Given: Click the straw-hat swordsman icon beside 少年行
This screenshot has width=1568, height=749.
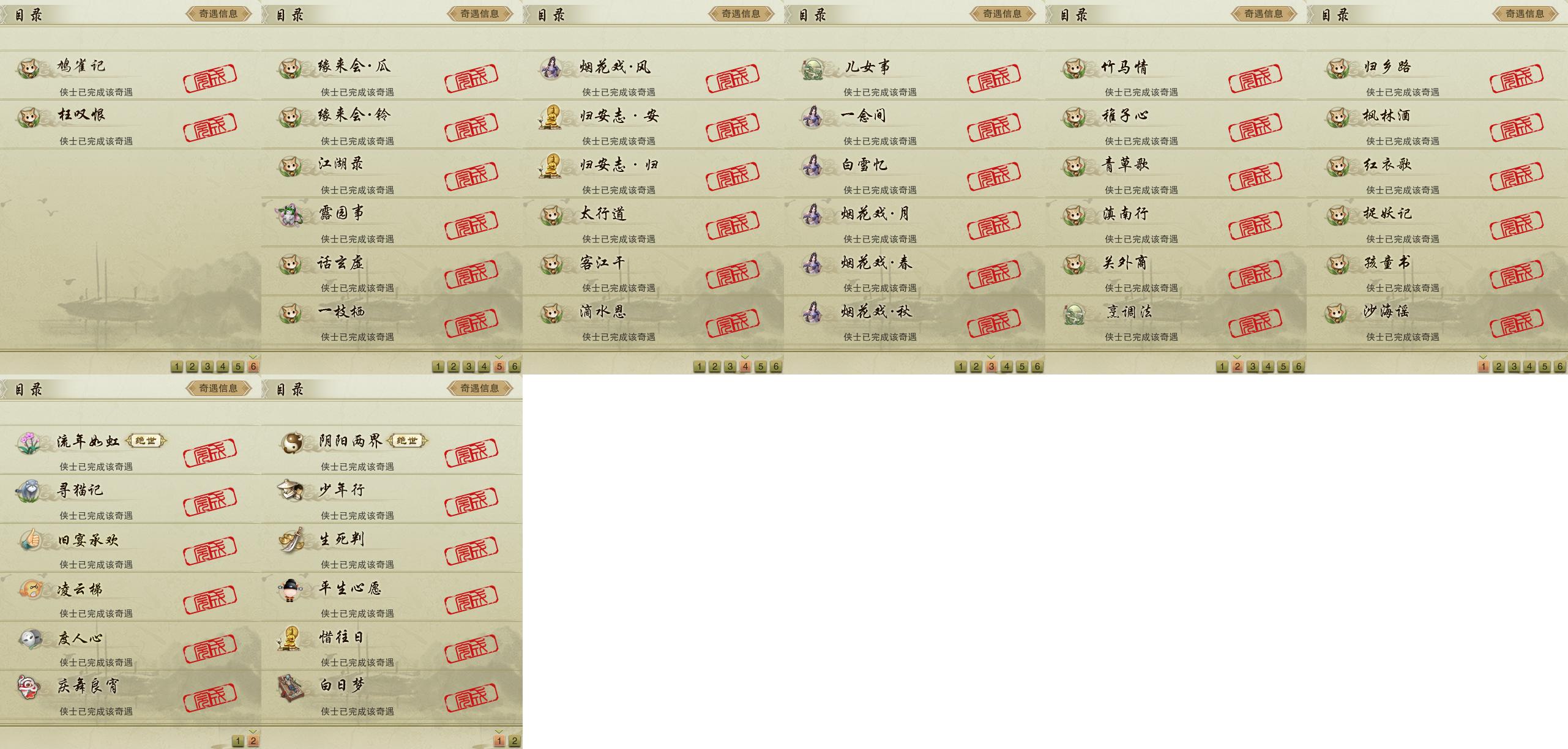Looking at the screenshot, I should 290,491.
